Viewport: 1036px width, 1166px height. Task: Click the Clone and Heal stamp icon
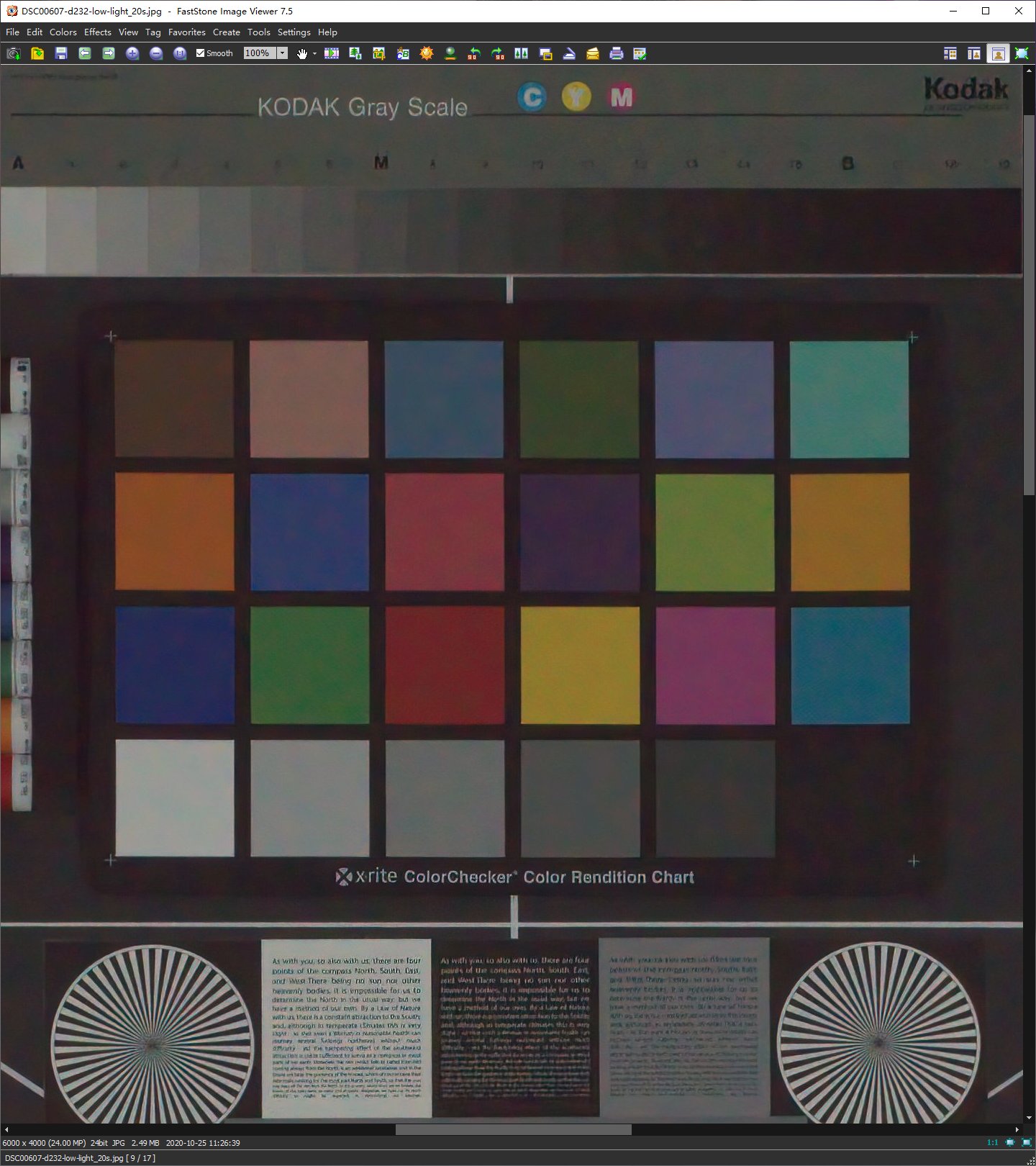[450, 53]
